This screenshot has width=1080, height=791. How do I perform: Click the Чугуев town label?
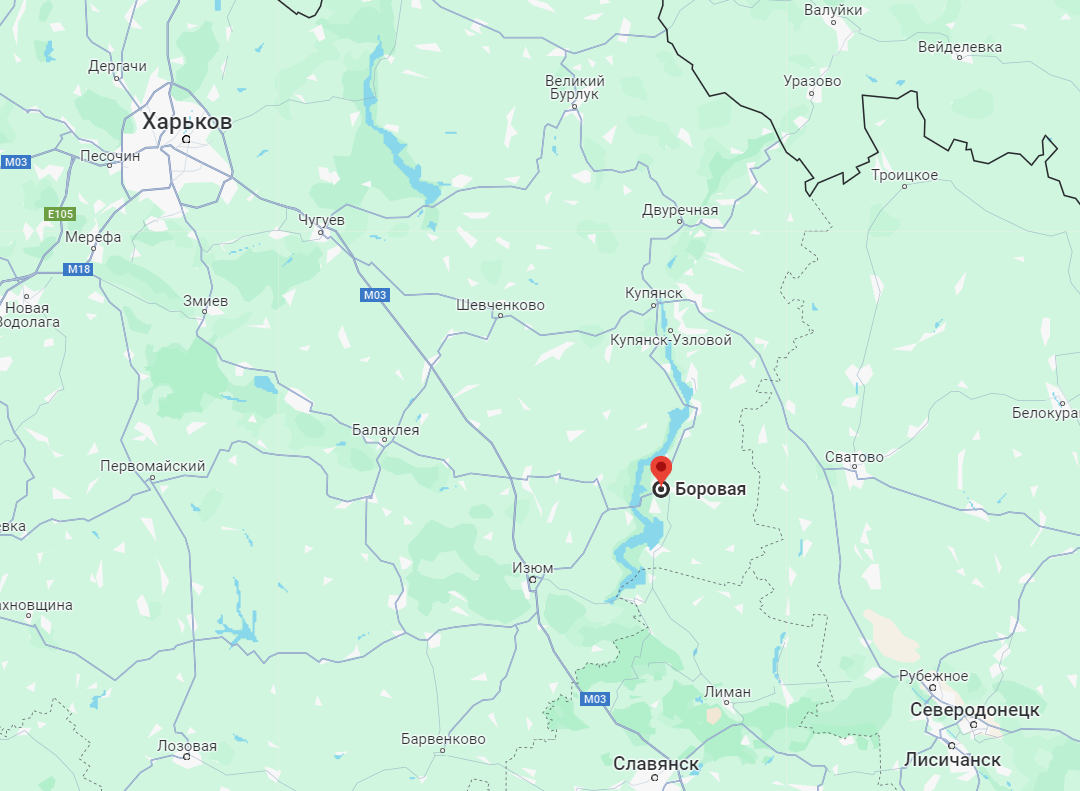point(321,220)
